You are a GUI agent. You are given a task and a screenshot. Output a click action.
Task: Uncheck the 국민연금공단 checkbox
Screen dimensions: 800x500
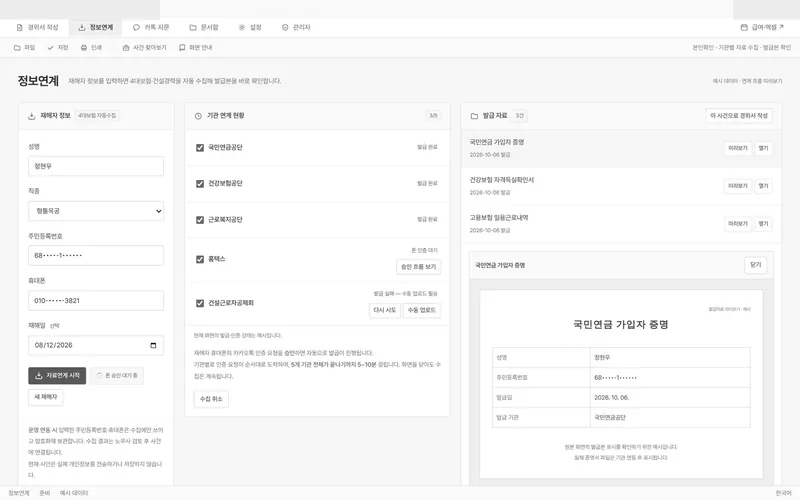pos(200,147)
